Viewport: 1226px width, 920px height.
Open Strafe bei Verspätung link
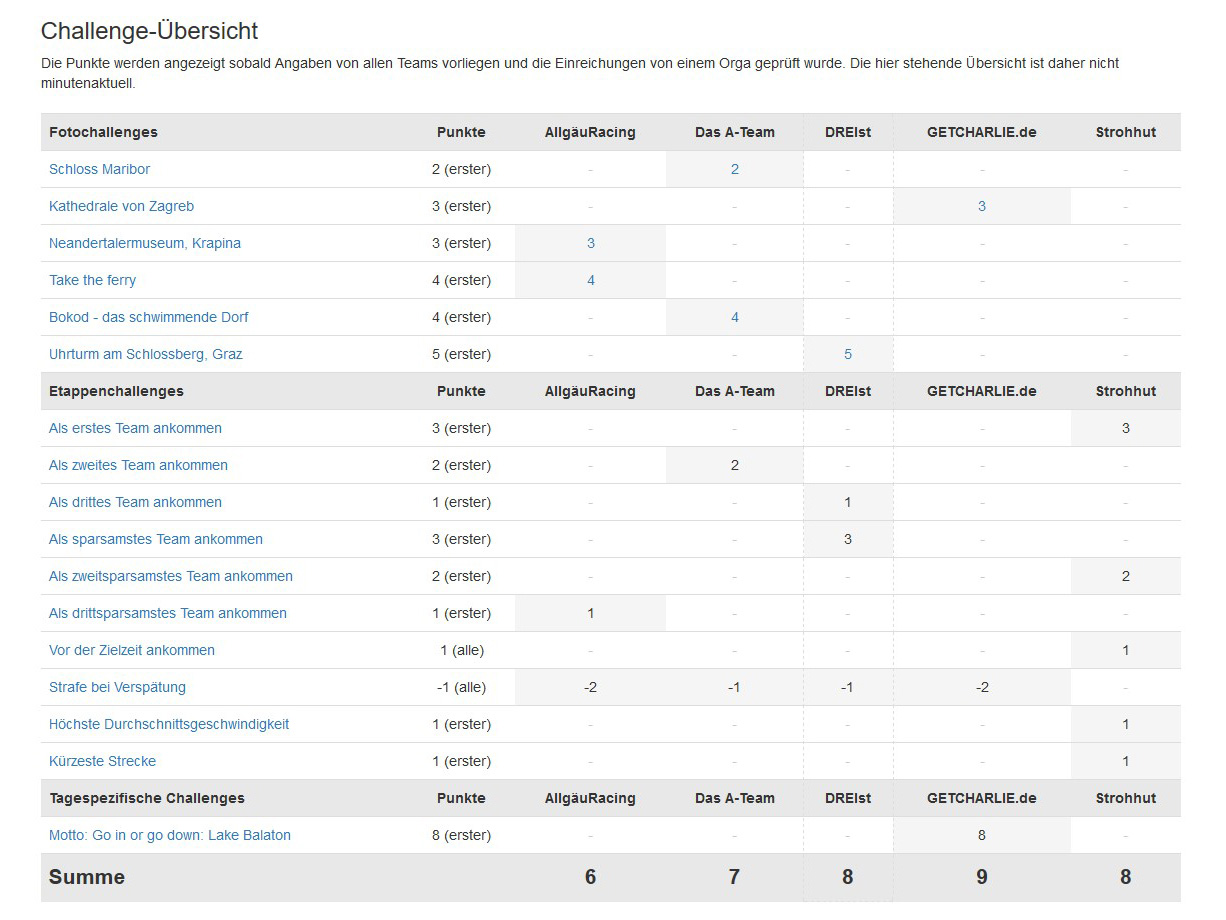click(x=117, y=687)
